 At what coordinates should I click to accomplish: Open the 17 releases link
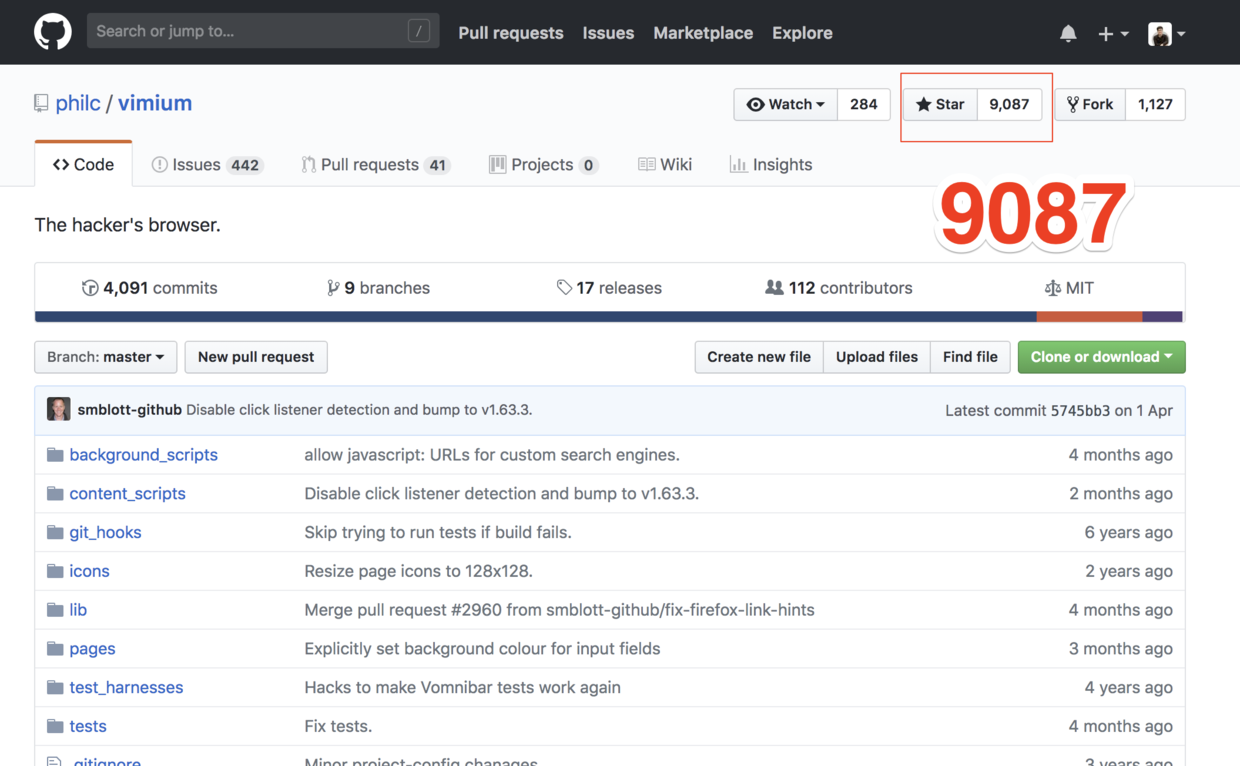tap(609, 288)
